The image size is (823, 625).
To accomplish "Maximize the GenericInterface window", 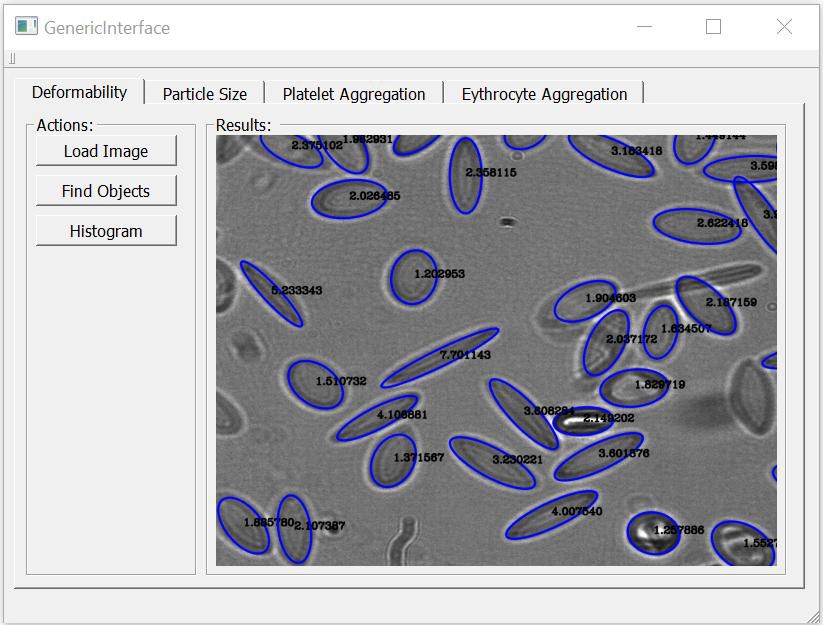I will pos(713,26).
